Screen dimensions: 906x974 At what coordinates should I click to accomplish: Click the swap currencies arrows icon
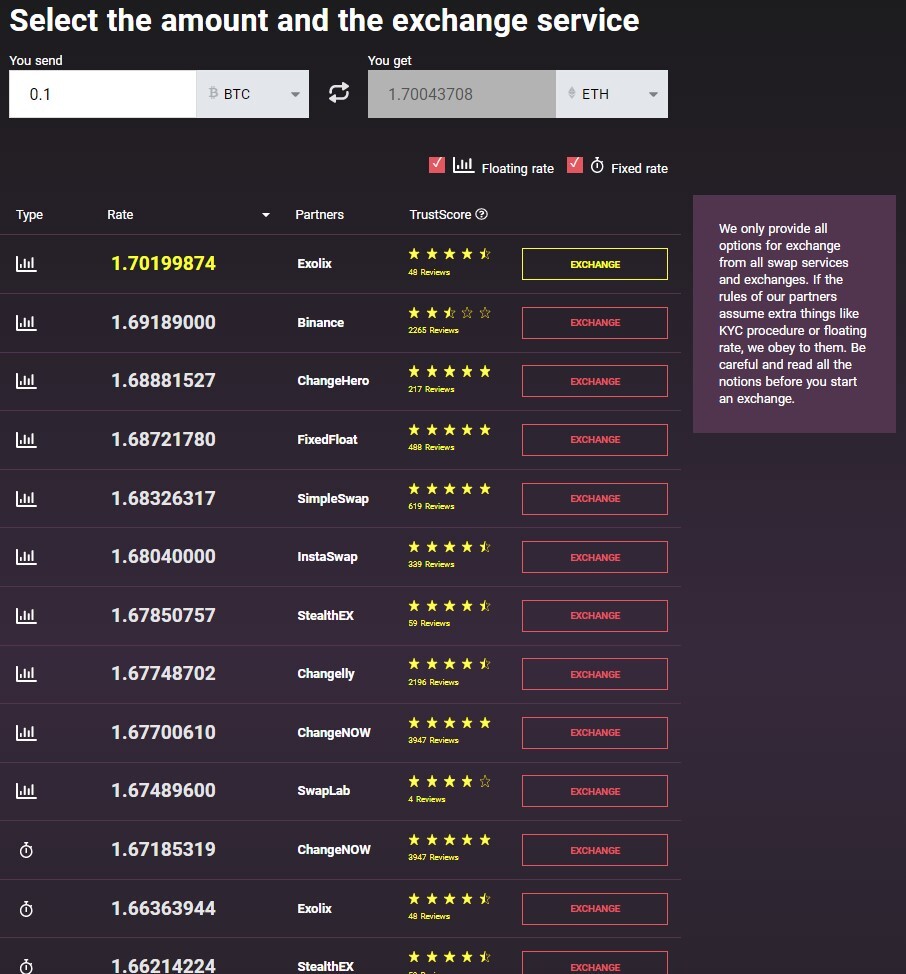click(x=338, y=93)
